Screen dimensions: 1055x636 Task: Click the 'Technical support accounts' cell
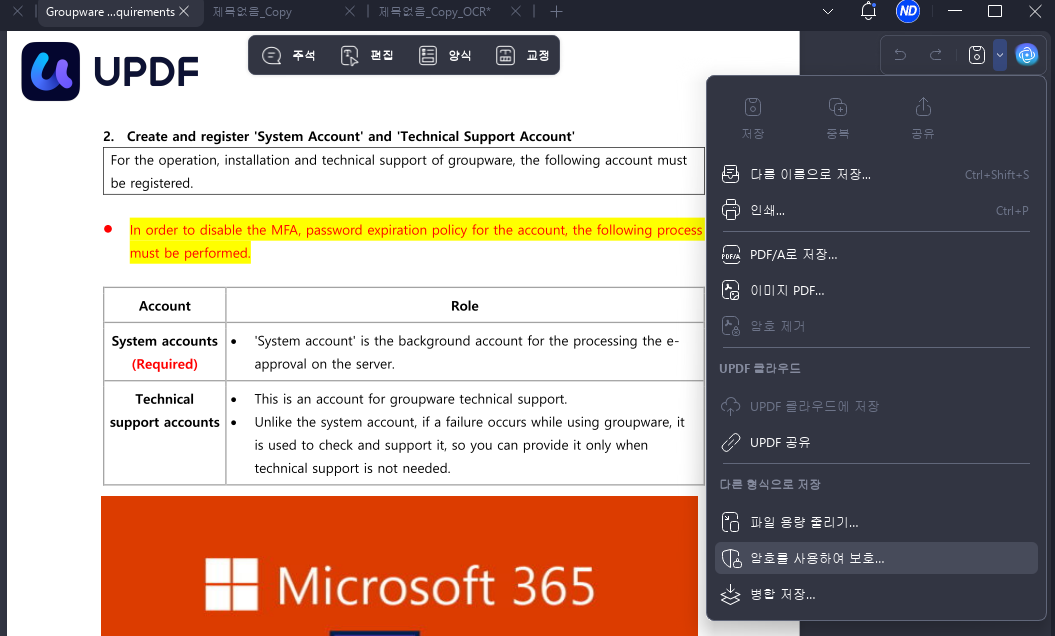click(164, 433)
